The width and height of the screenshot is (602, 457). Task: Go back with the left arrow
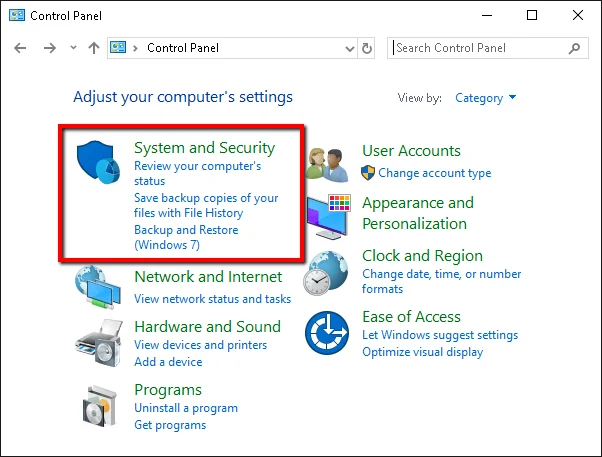tap(20, 48)
